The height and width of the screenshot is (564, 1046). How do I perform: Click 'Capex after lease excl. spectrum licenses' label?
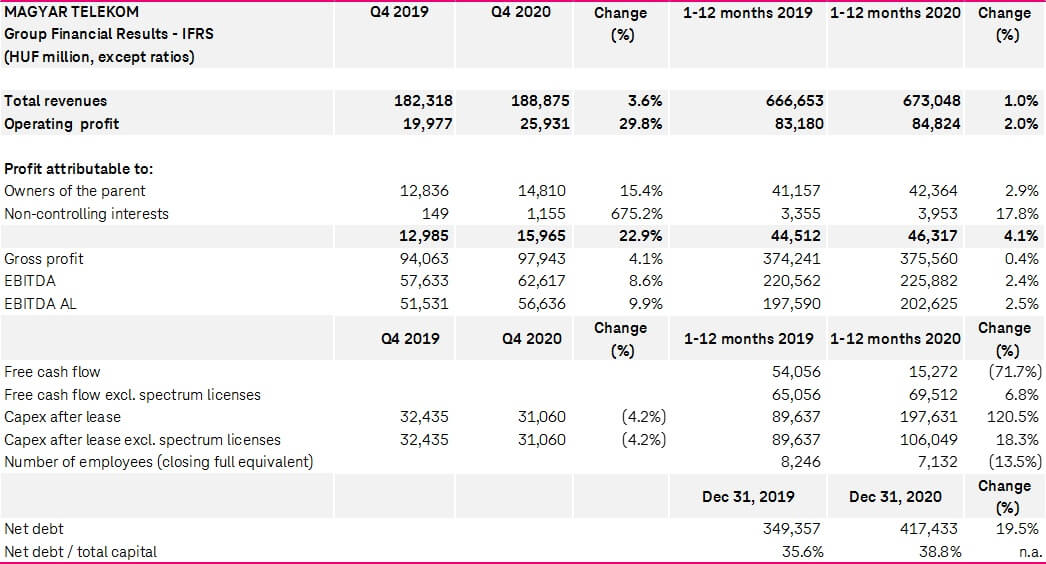142,440
